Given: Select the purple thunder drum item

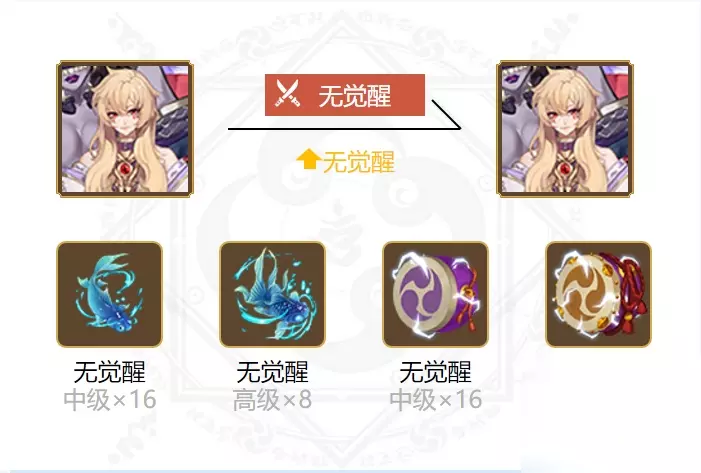Looking at the screenshot, I should pyautogui.click(x=435, y=294).
